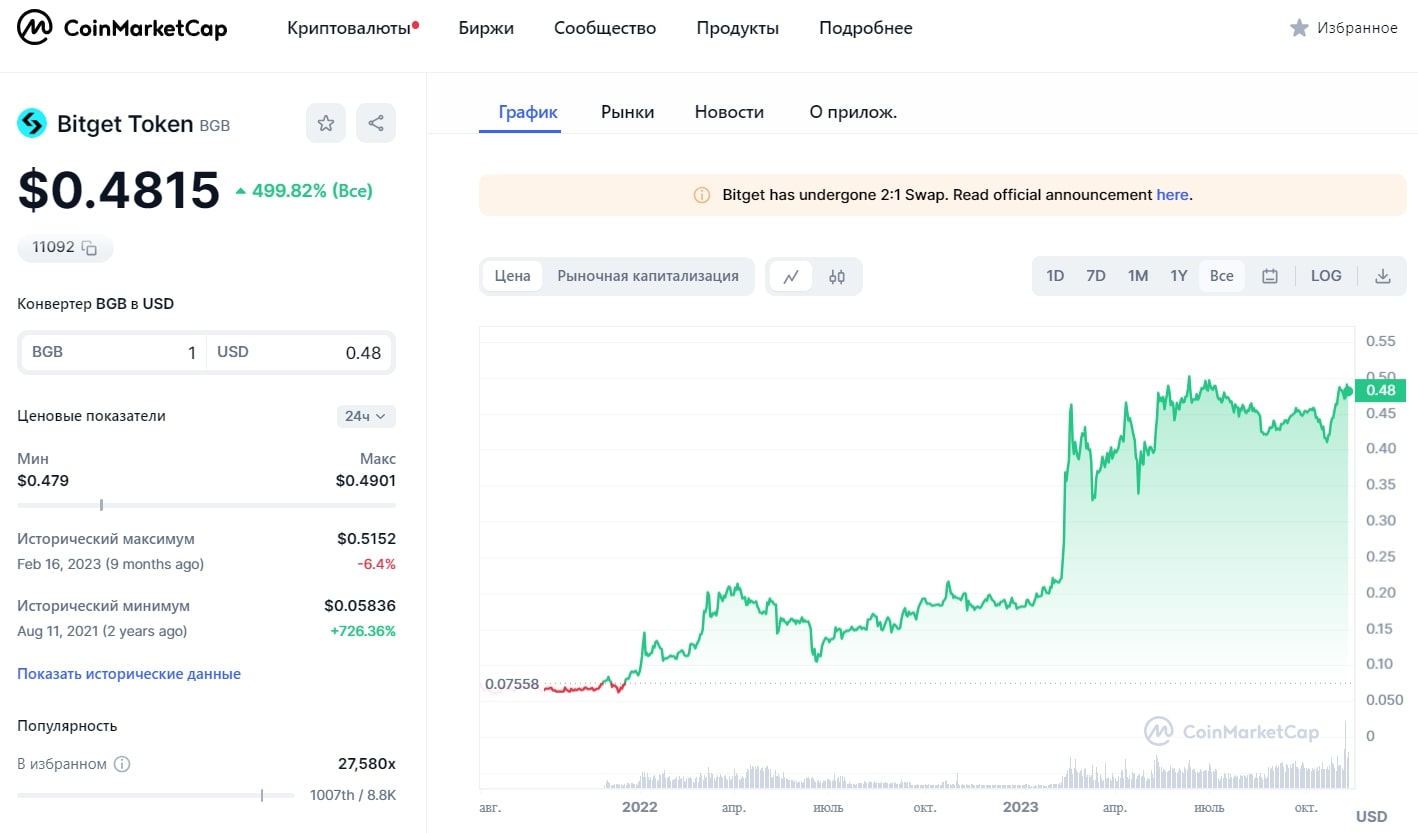Image resolution: width=1418 pixels, height=833 pixels.
Task: Set chart range to 1M
Action: [1138, 276]
